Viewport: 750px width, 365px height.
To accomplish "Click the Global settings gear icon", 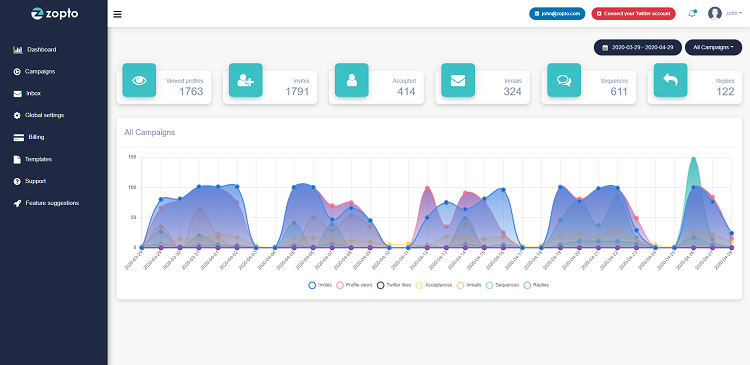I will point(17,115).
